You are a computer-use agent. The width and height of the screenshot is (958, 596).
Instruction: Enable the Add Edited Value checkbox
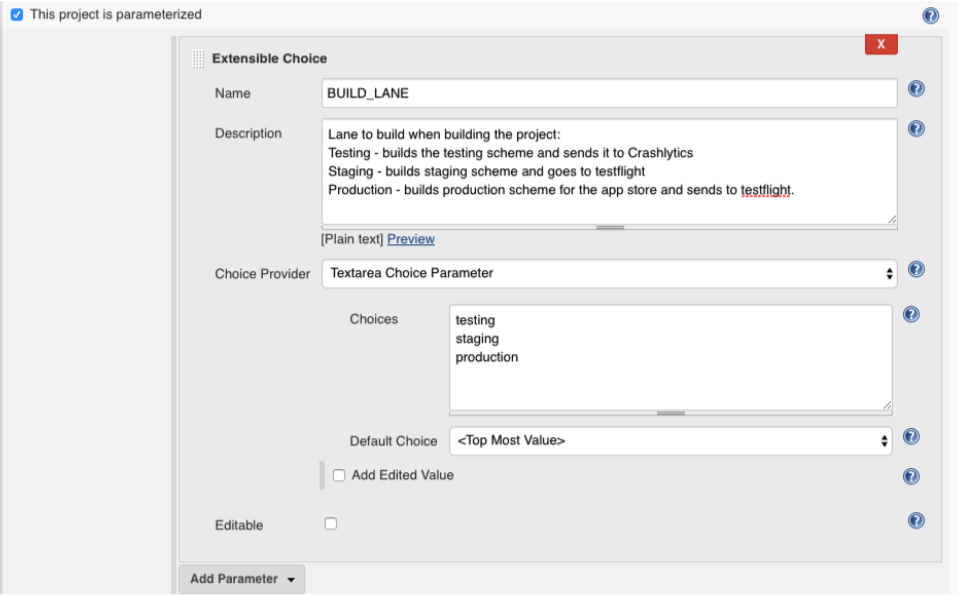coord(339,476)
